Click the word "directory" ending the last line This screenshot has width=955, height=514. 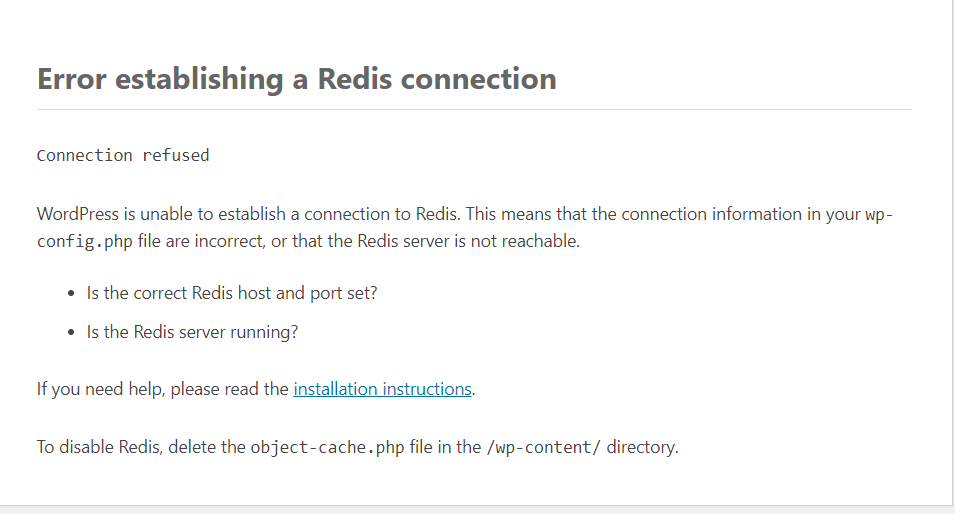coord(641,448)
